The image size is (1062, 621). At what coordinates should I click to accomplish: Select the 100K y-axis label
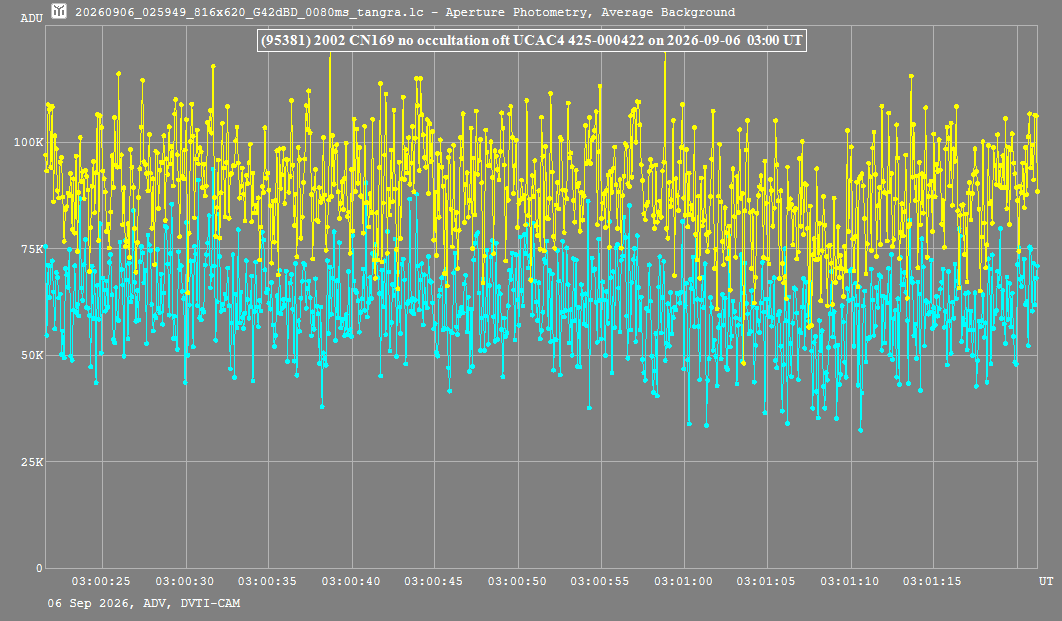[28, 142]
